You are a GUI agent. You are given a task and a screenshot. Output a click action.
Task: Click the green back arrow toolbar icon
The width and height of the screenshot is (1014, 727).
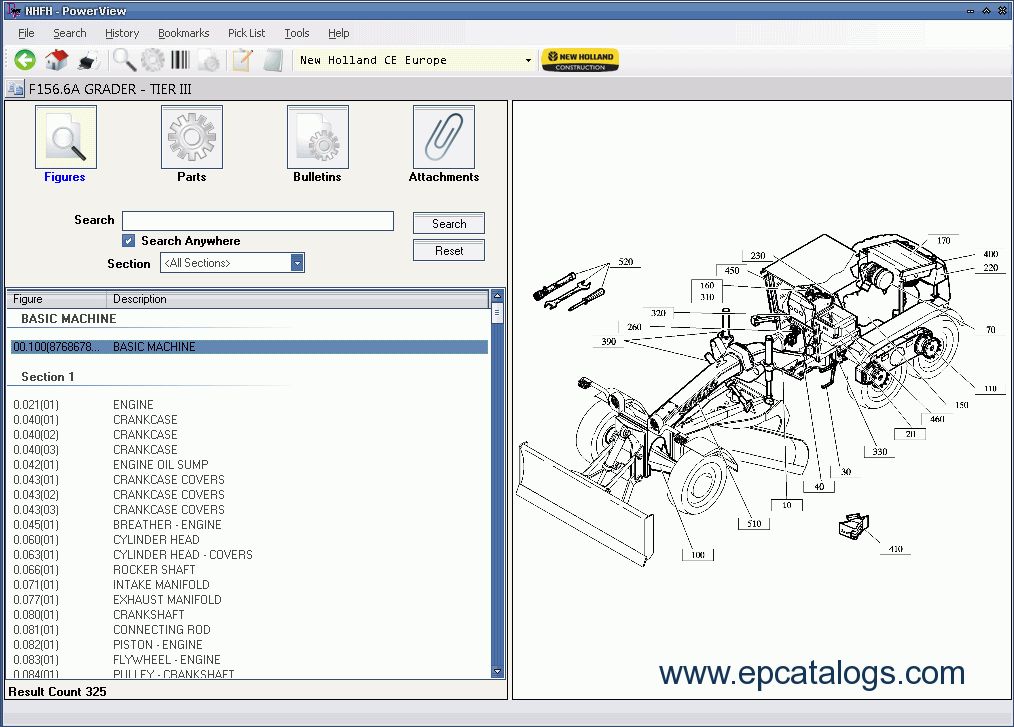pyautogui.click(x=25, y=60)
